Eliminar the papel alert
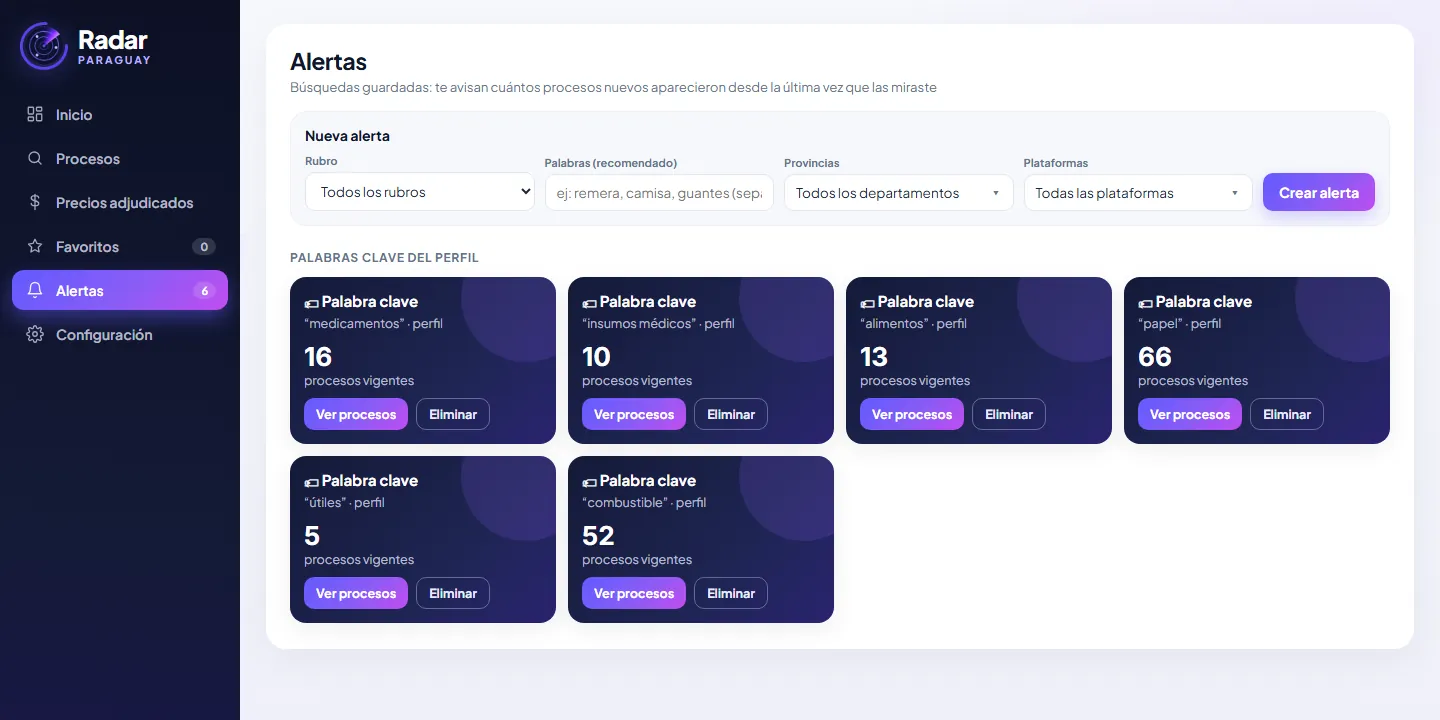1440x720 pixels. 1287,414
